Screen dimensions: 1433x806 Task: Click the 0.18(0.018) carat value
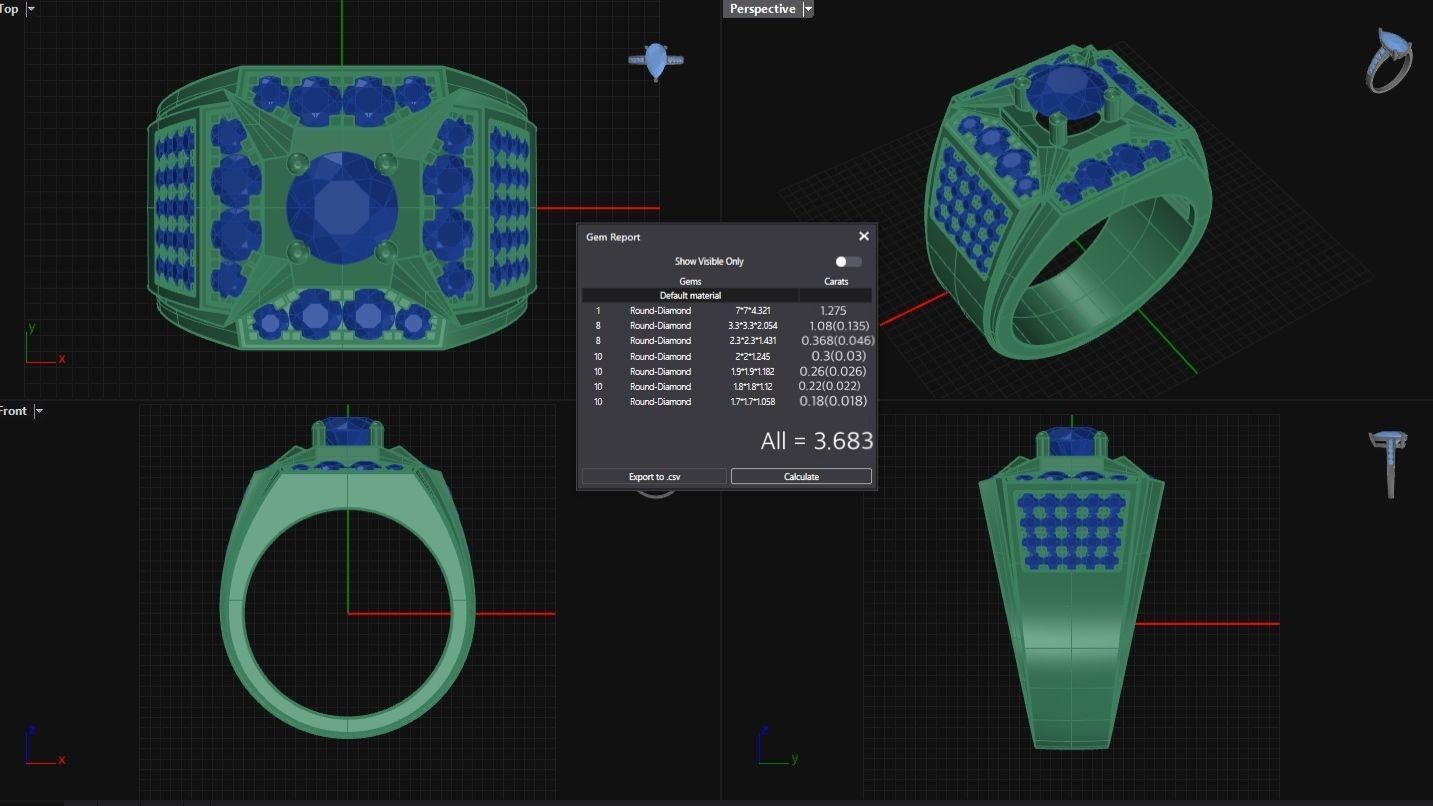[x=833, y=402]
